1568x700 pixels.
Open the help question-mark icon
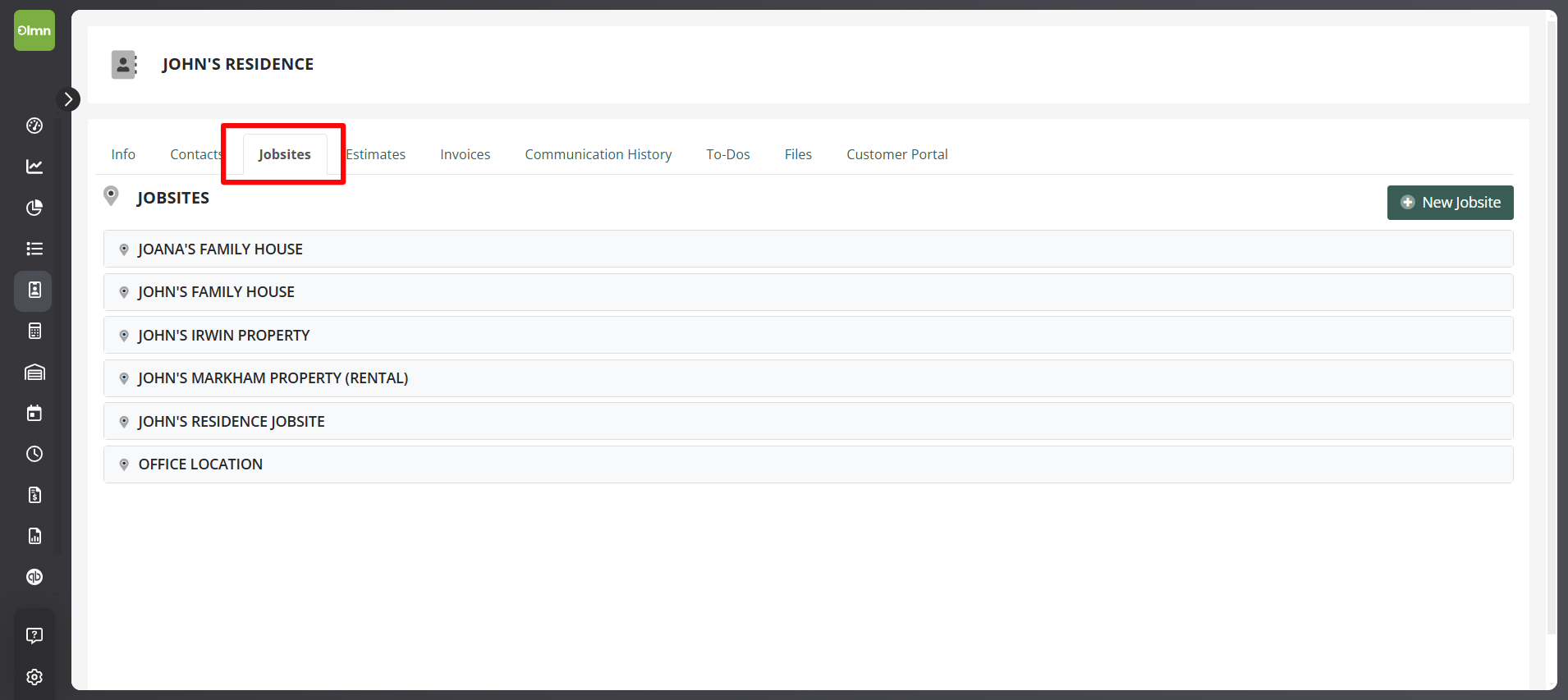[x=34, y=635]
